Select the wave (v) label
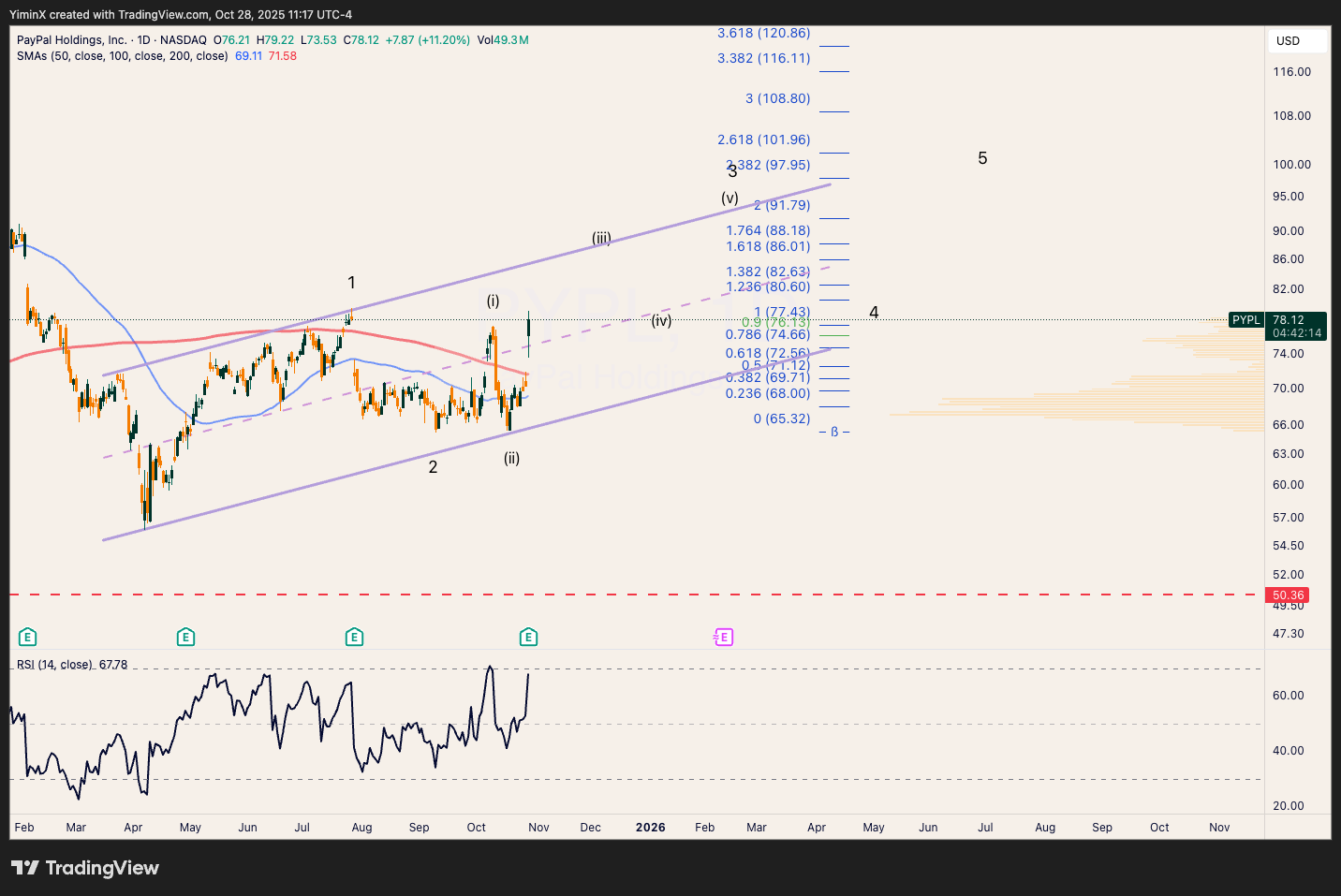 click(729, 198)
